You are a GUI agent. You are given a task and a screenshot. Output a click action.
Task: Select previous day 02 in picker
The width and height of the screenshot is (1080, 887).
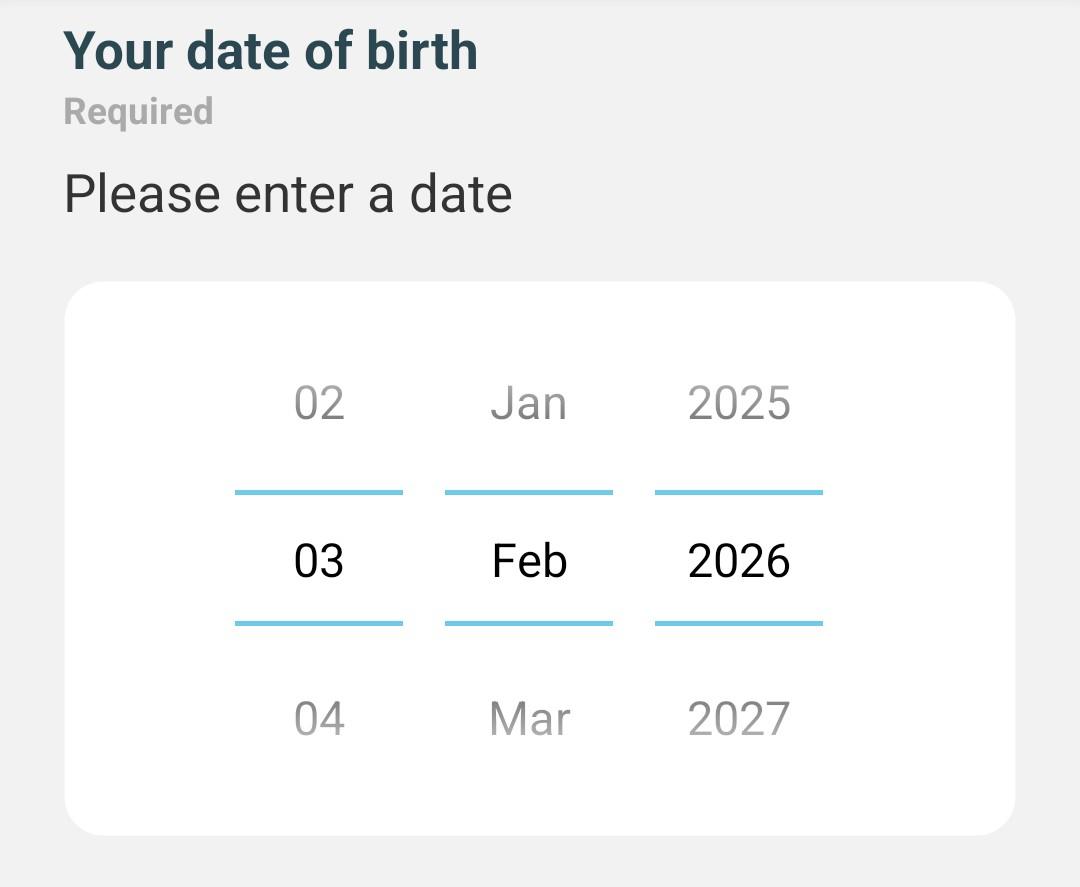tap(319, 404)
